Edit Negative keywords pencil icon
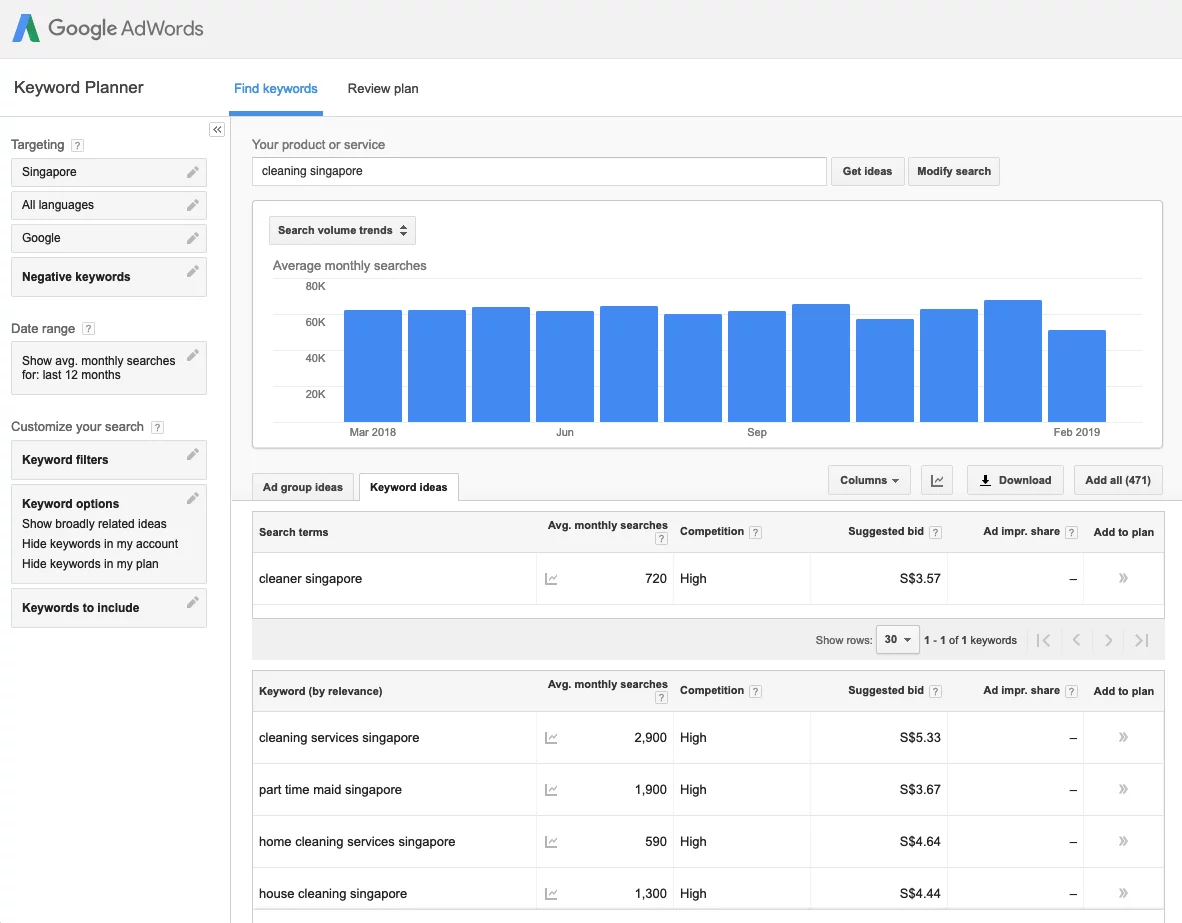The height and width of the screenshot is (923, 1182). coord(193,271)
